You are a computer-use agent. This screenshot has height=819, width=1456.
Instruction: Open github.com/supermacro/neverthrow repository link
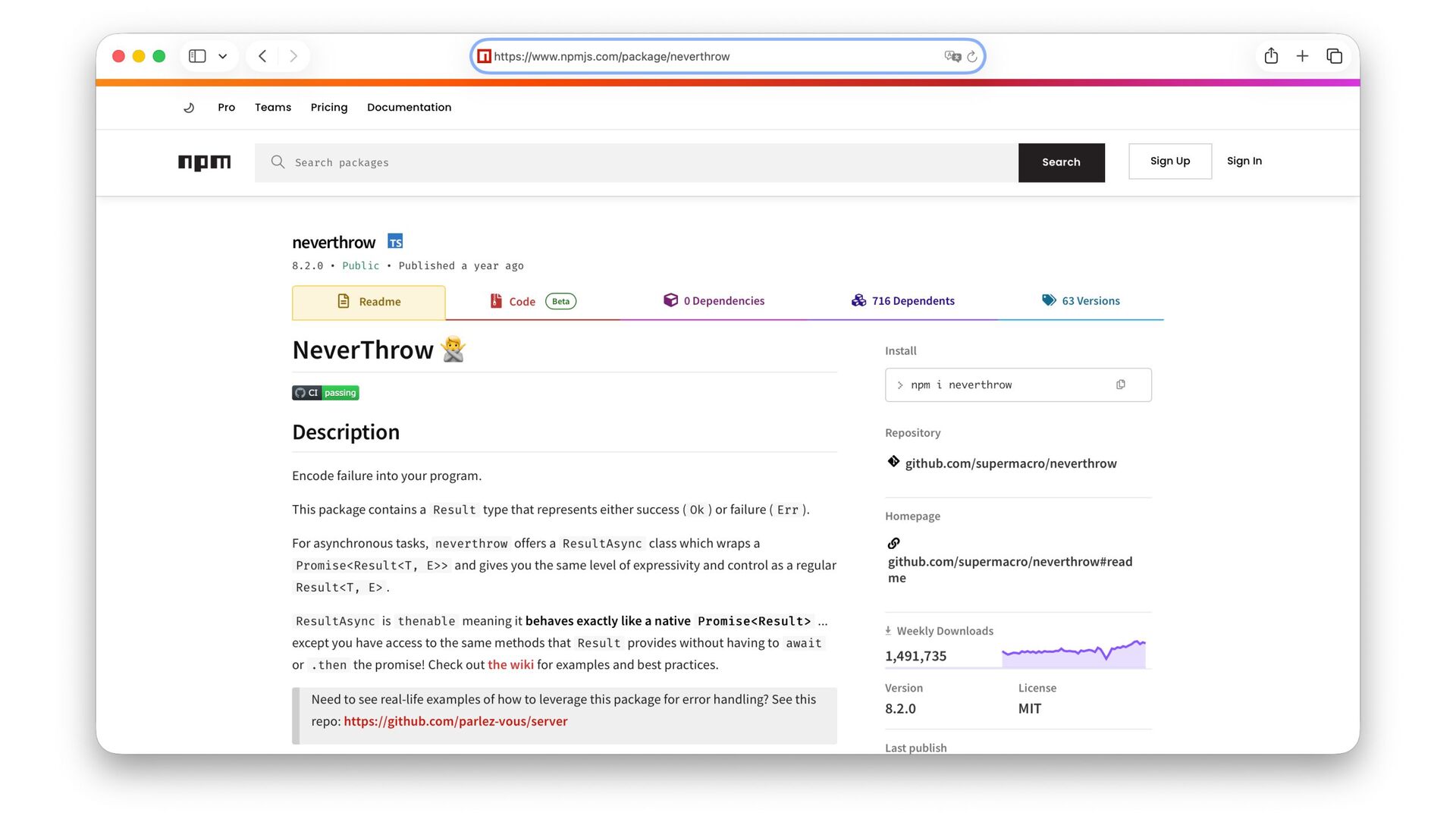[1010, 463]
